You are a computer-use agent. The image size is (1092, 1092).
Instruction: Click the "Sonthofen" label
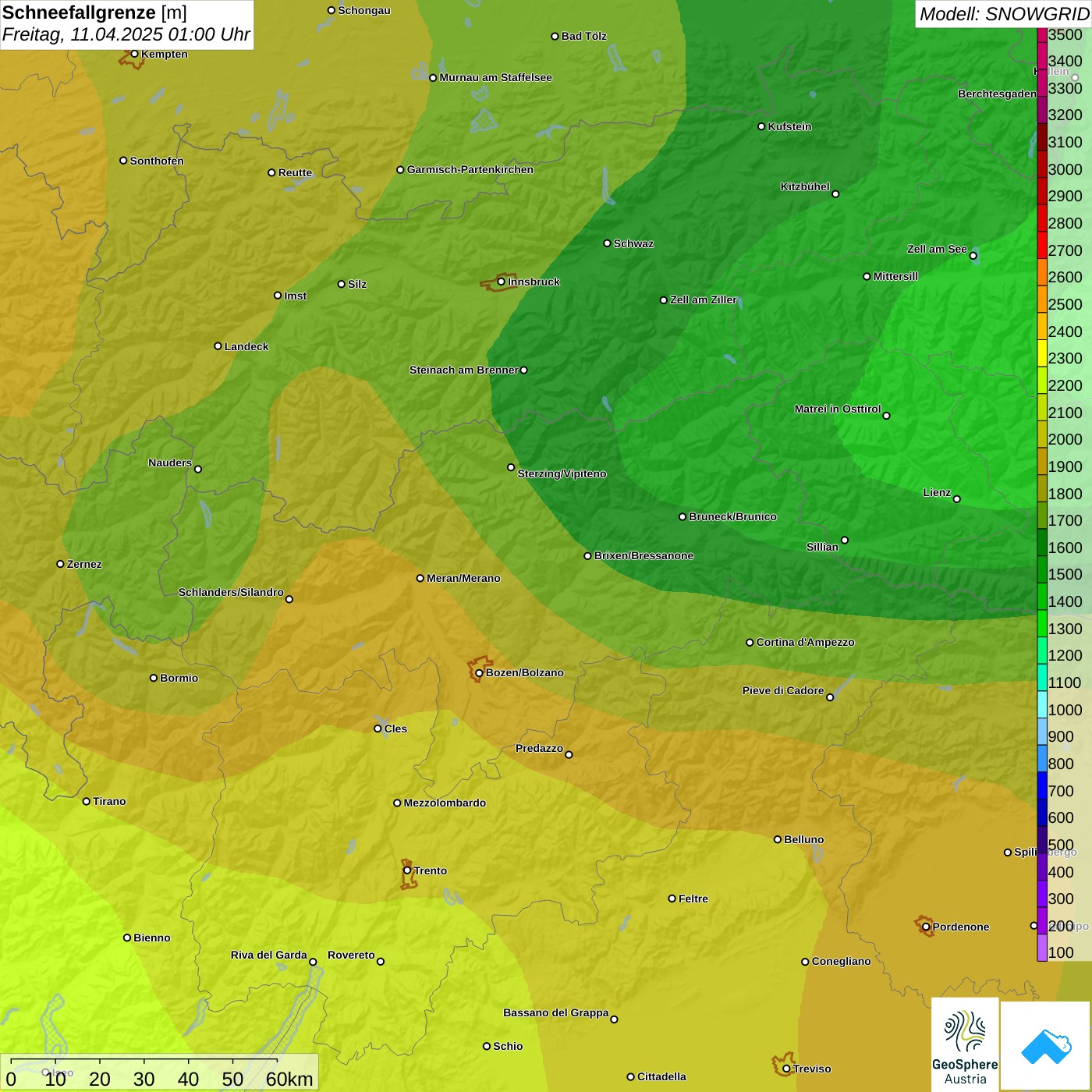click(x=157, y=161)
